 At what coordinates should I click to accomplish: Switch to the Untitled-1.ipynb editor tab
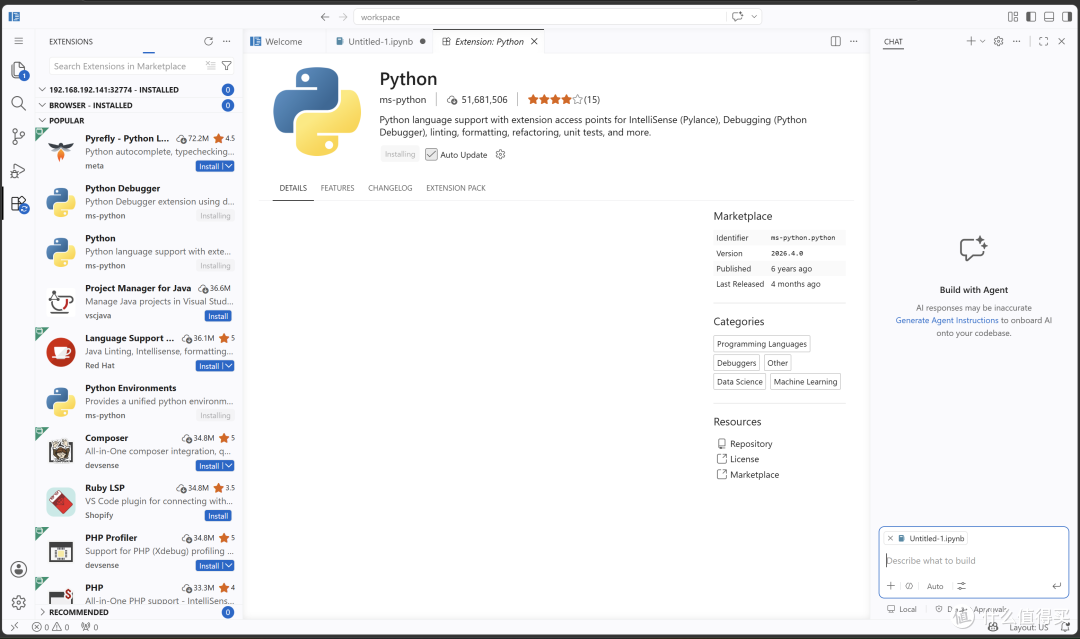(380, 41)
